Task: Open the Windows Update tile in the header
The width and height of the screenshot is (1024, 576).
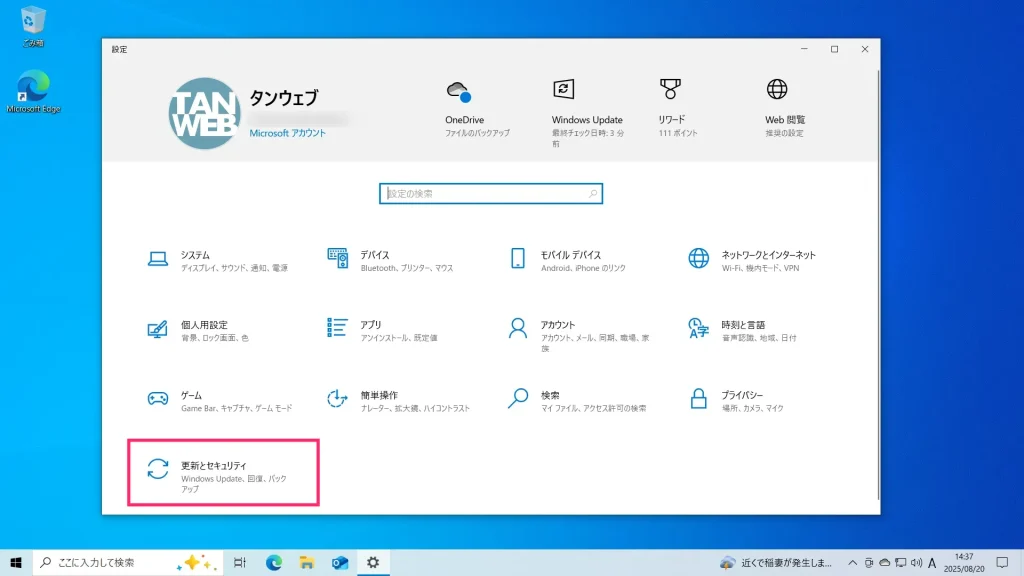Action: click(587, 113)
